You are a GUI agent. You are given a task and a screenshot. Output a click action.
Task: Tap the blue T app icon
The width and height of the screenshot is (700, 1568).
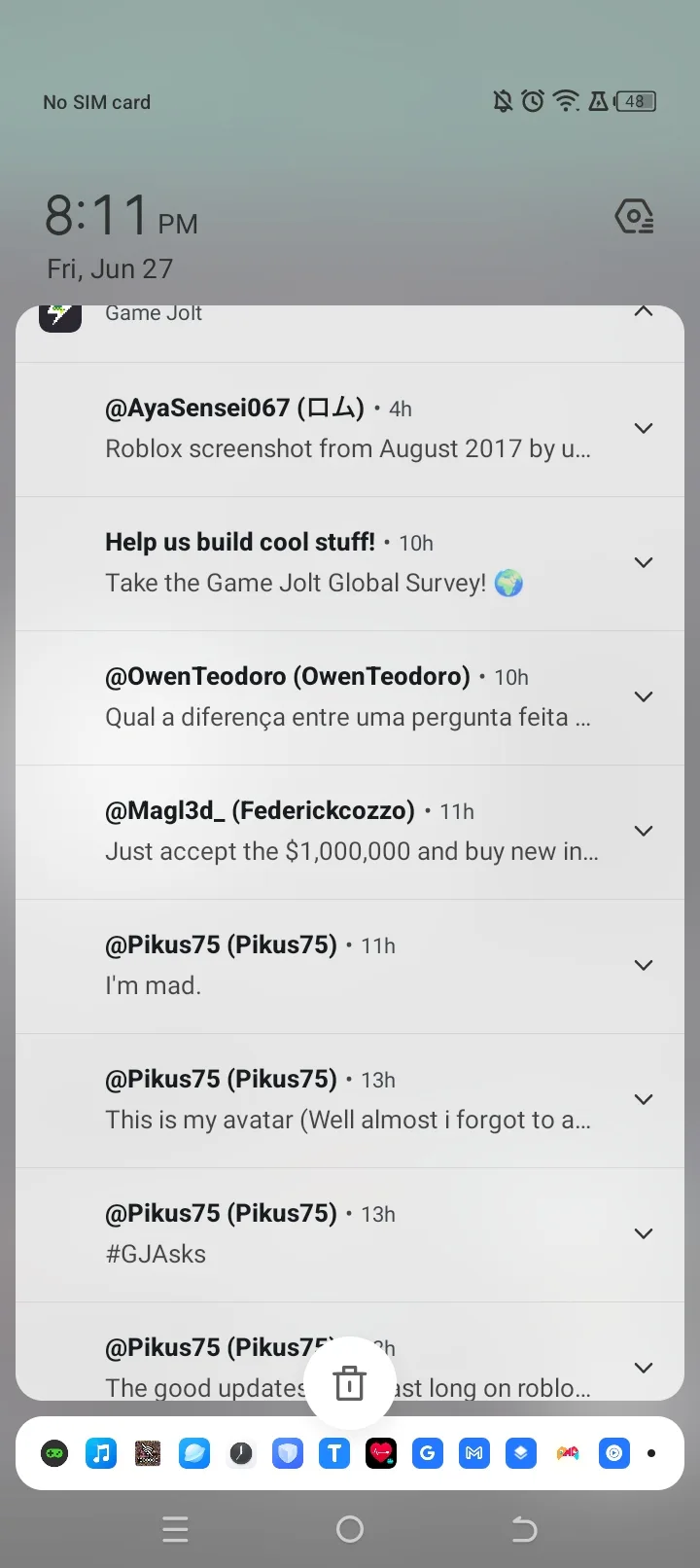(334, 1453)
